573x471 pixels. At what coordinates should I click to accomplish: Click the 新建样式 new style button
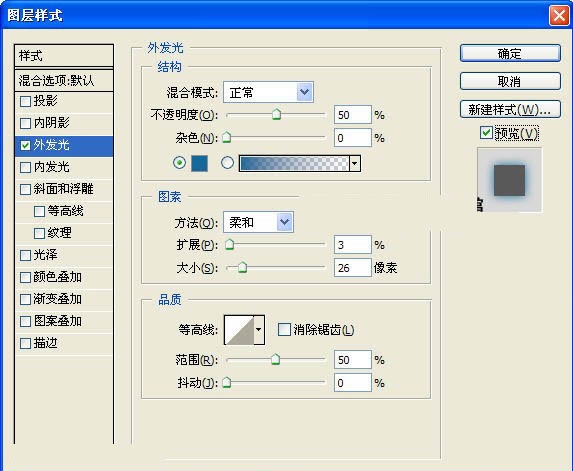pyautogui.click(x=510, y=109)
